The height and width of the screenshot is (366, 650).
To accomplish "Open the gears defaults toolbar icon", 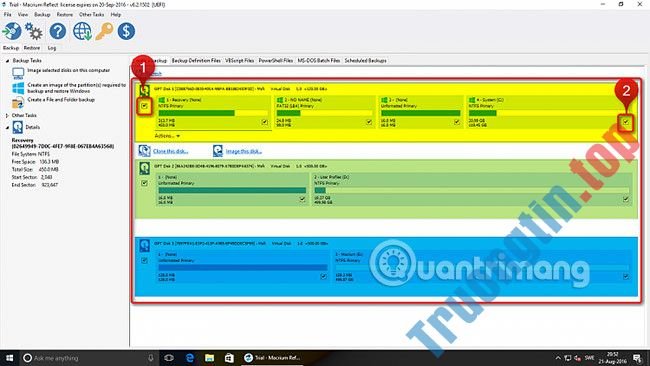I will coord(34,32).
